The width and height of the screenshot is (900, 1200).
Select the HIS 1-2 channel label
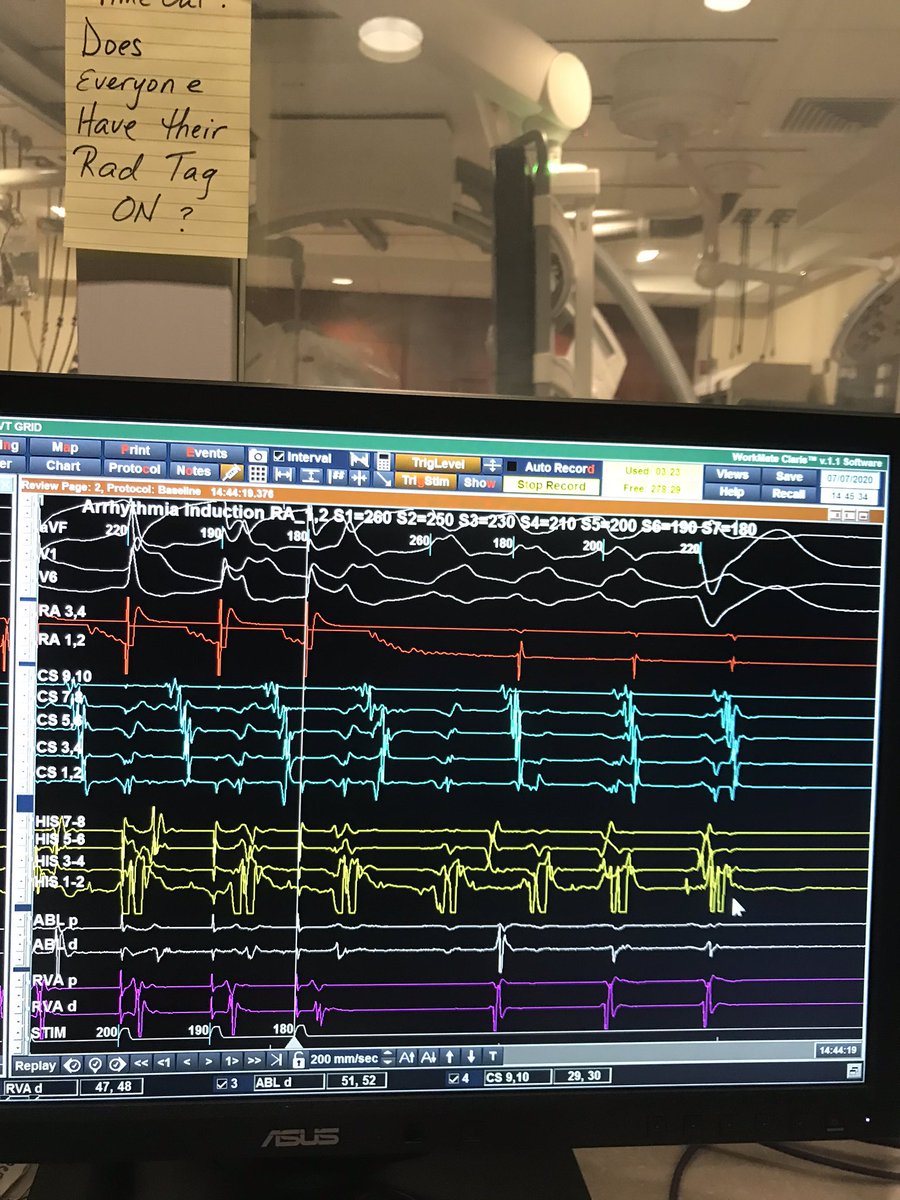57,882
